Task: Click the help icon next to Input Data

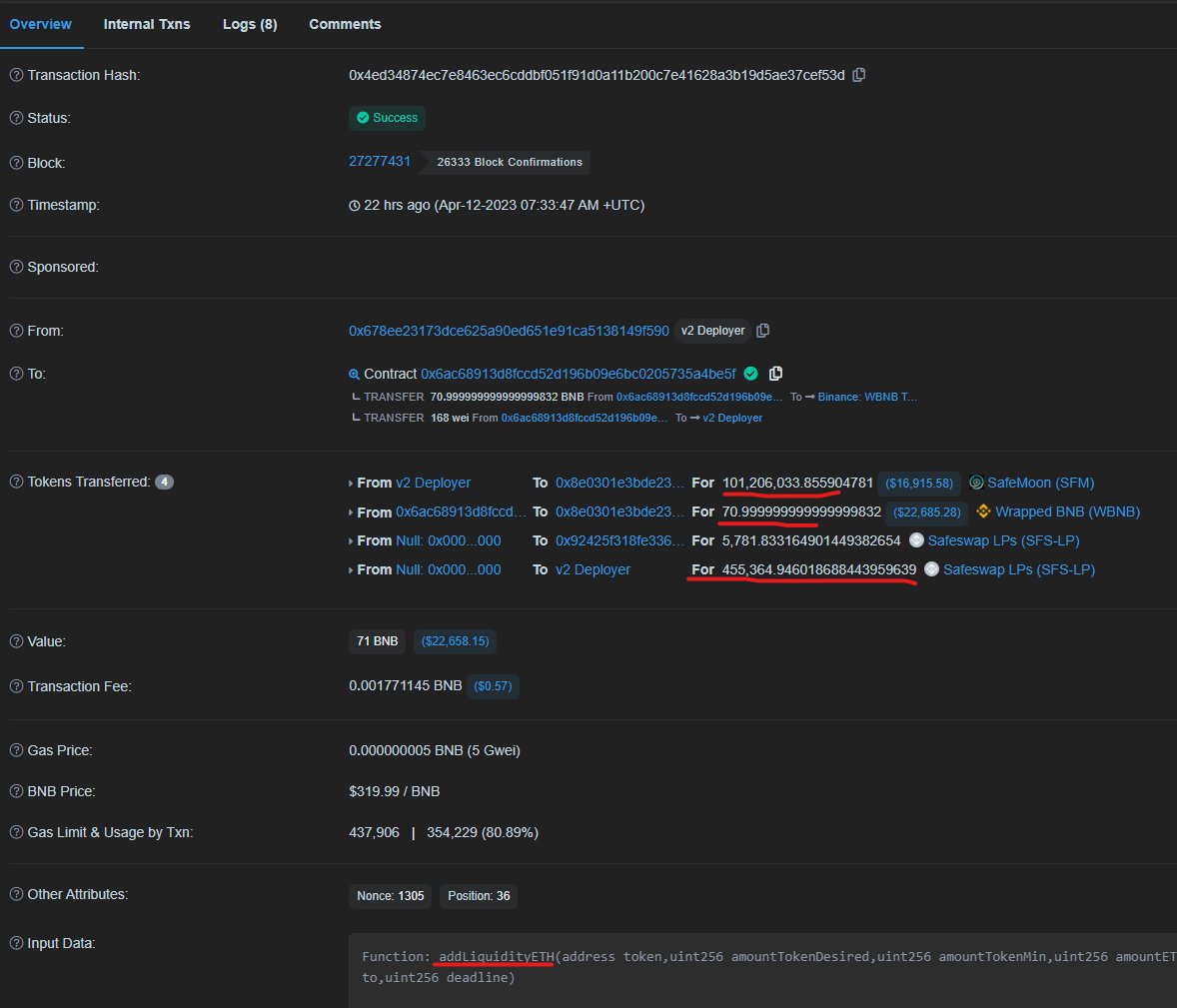Action: (14, 942)
